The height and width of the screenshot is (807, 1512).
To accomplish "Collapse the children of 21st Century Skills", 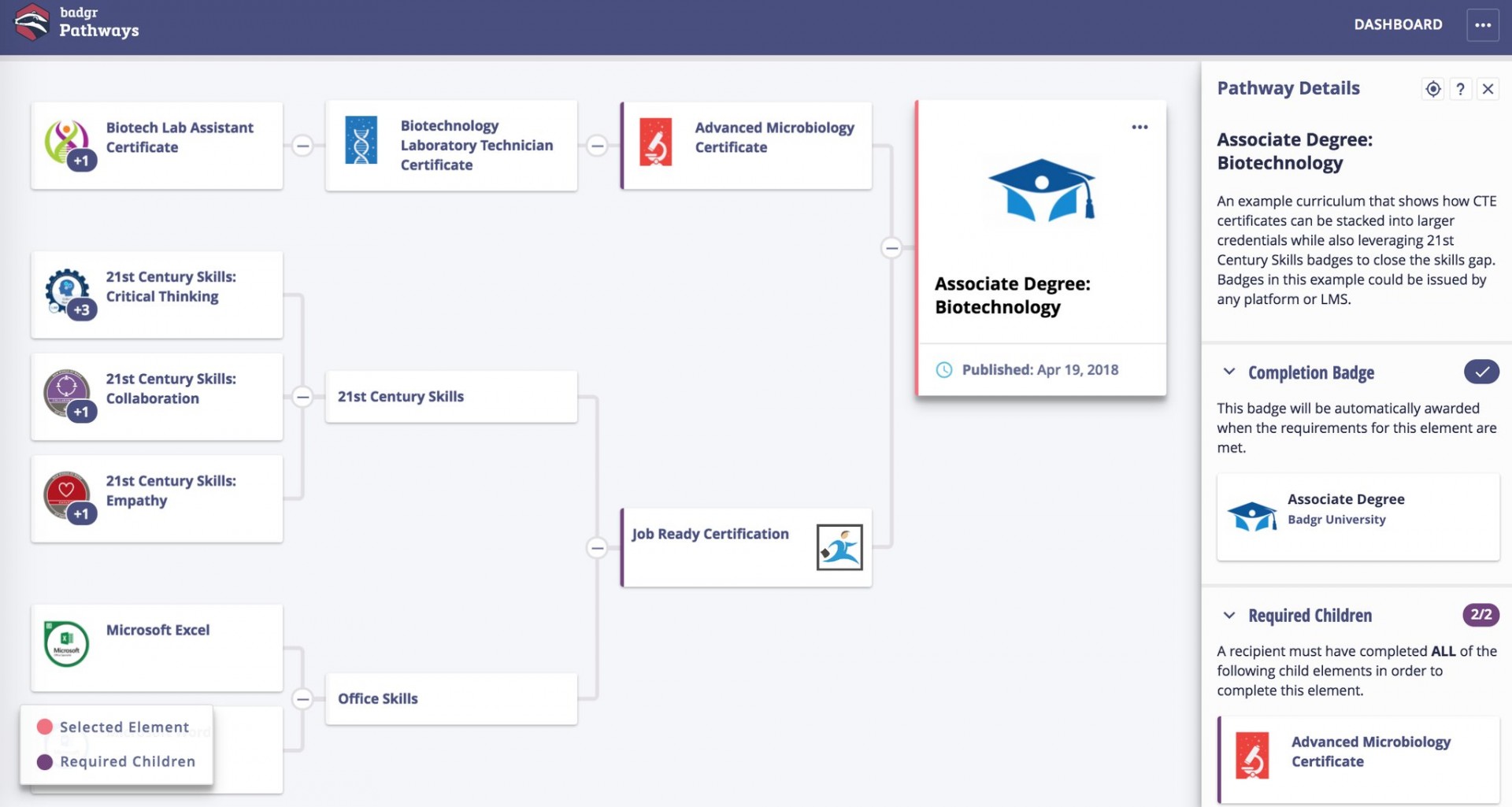I will coord(302,397).
